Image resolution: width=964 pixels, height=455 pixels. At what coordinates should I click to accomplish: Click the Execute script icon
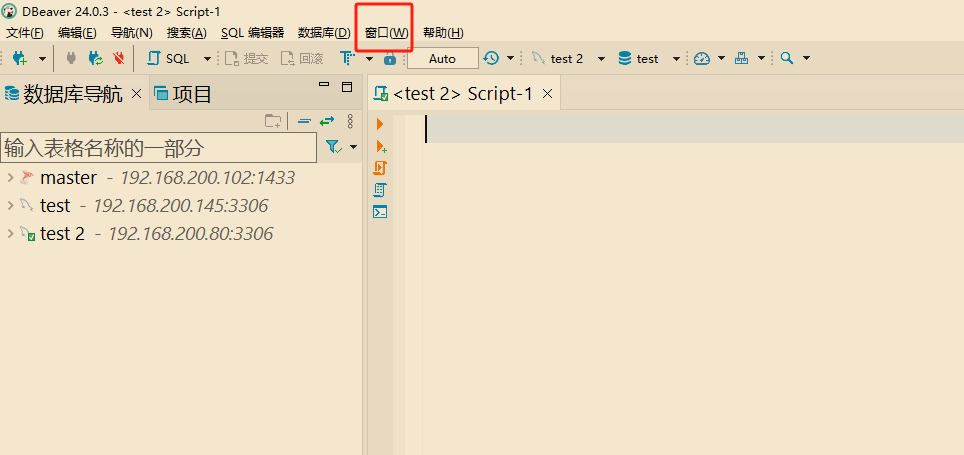tap(380, 168)
